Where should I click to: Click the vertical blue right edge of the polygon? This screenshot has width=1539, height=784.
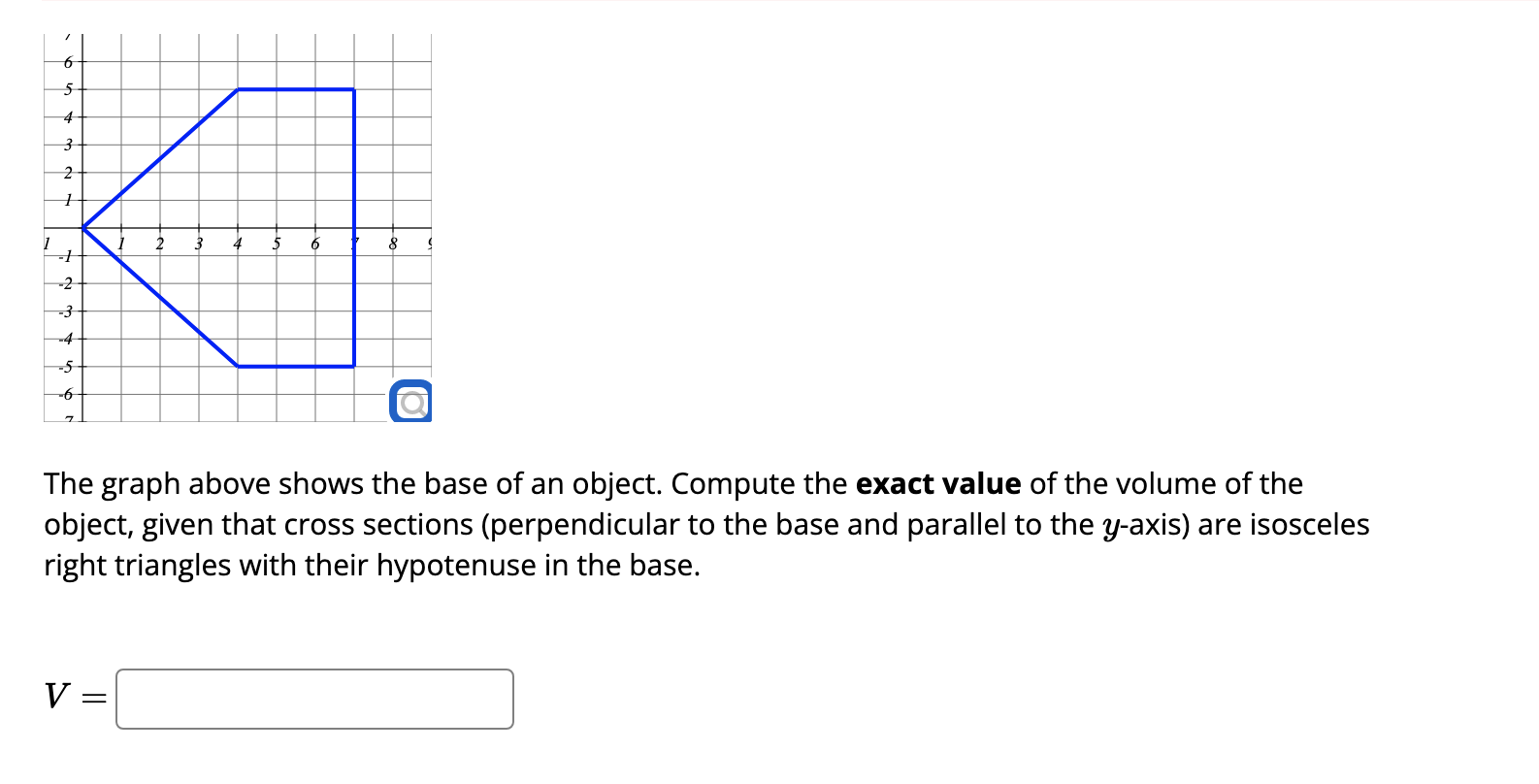tap(354, 228)
